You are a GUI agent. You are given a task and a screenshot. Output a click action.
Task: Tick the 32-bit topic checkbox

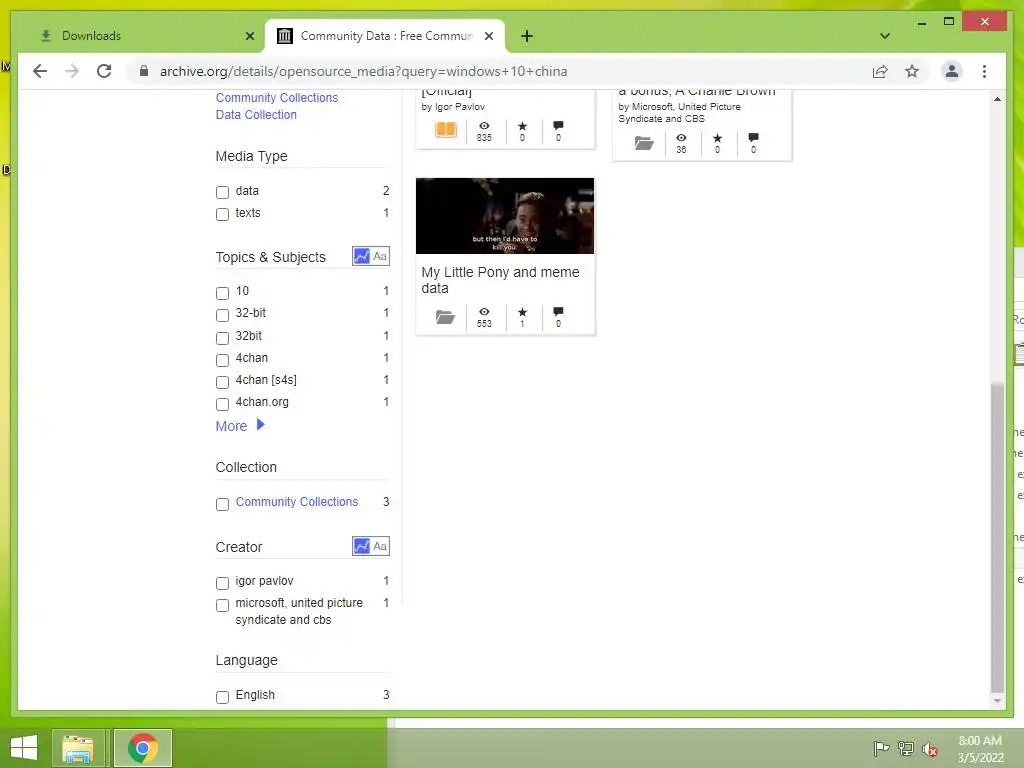tap(222, 315)
